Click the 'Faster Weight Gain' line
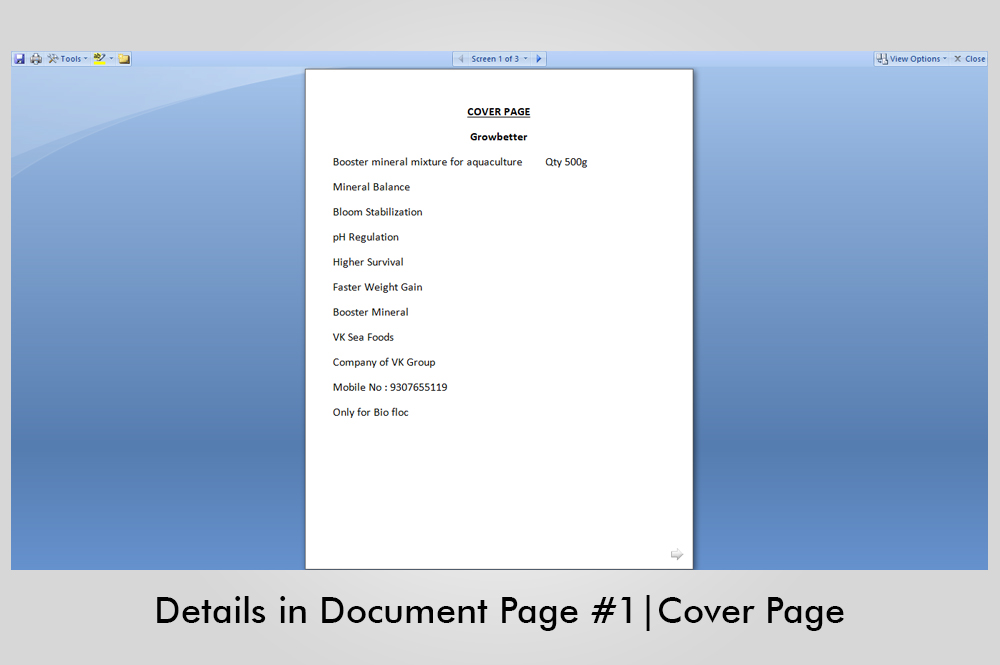Image resolution: width=1000 pixels, height=665 pixels. click(x=378, y=287)
